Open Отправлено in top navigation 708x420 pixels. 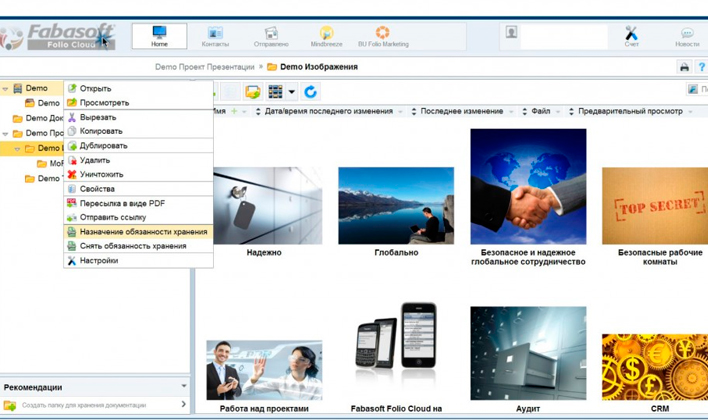271,36
